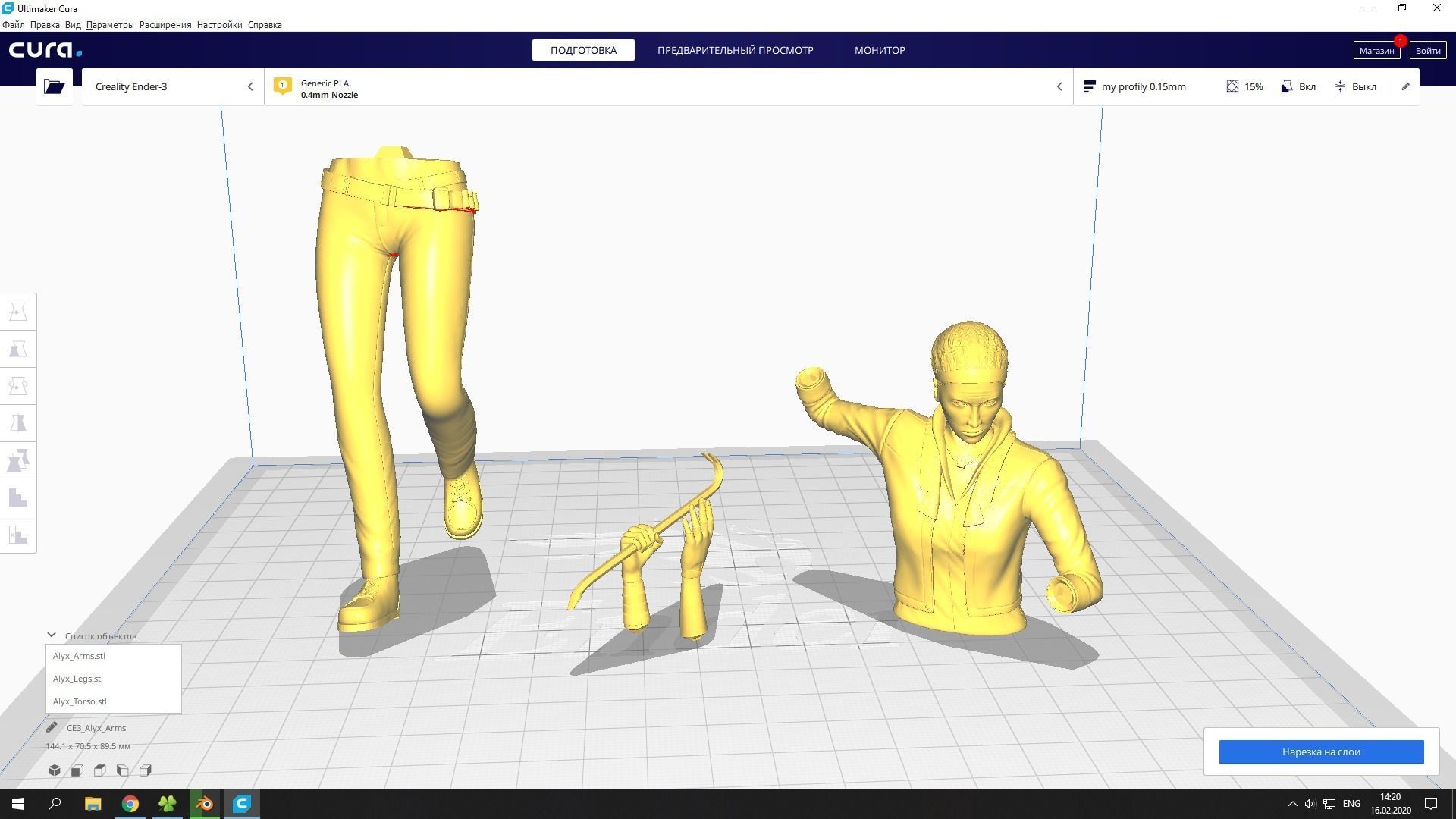Select the Scale tool in left toolbar
The height and width of the screenshot is (819, 1456).
pyautogui.click(x=18, y=349)
